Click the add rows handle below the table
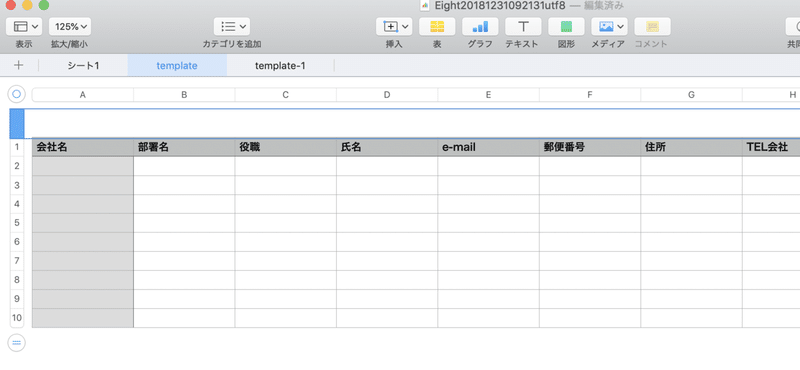 [x=16, y=342]
